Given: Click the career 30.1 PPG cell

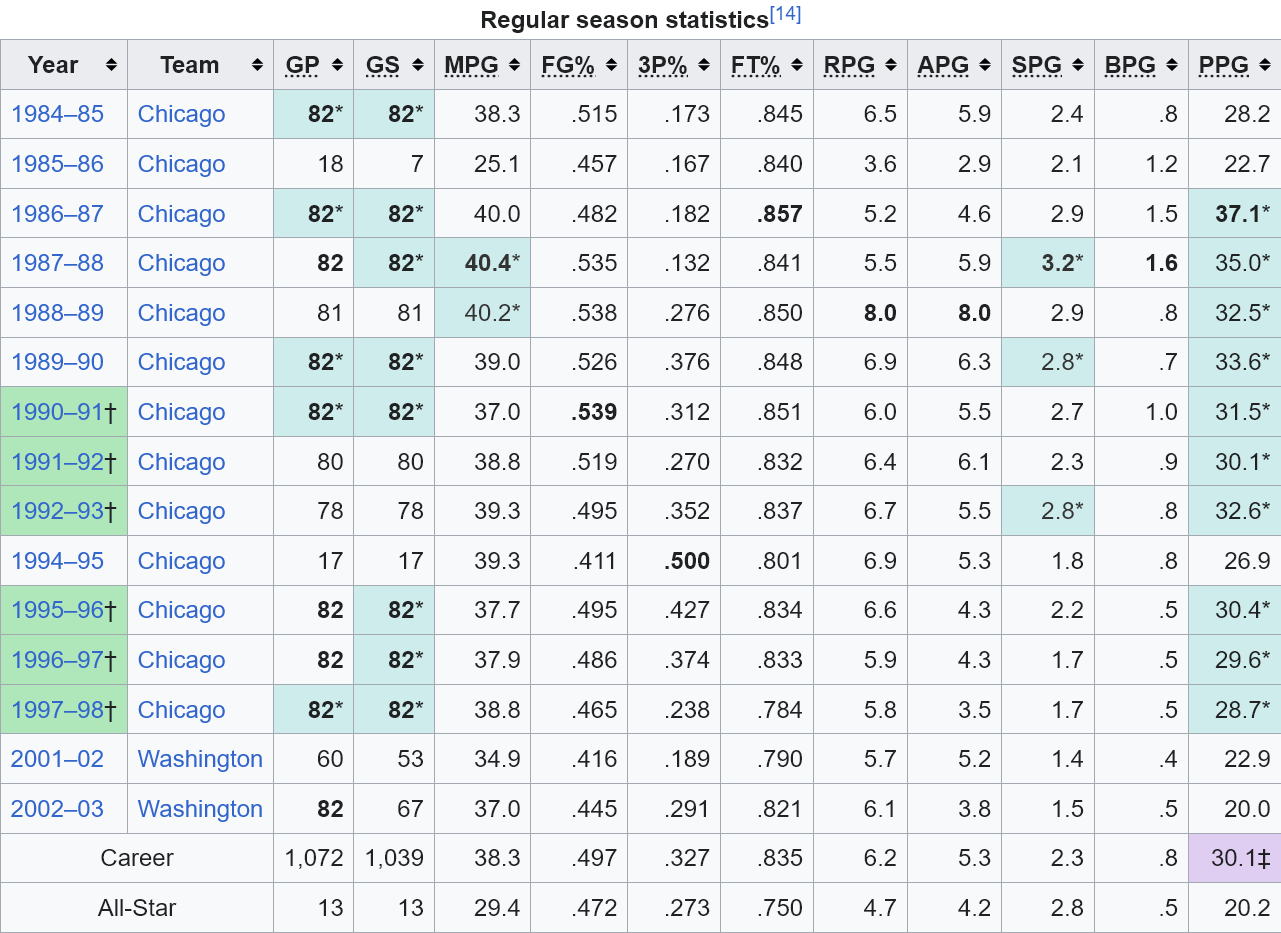Looking at the screenshot, I should tap(1235, 858).
